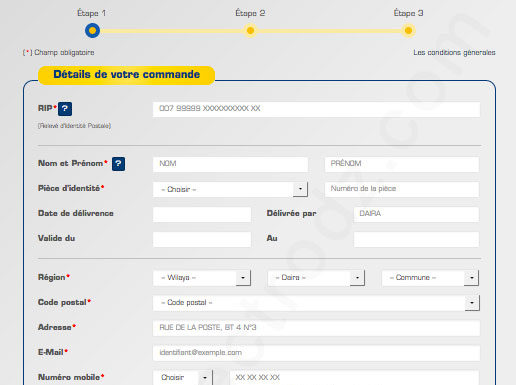Select the Étape 1 step marker

point(92,31)
